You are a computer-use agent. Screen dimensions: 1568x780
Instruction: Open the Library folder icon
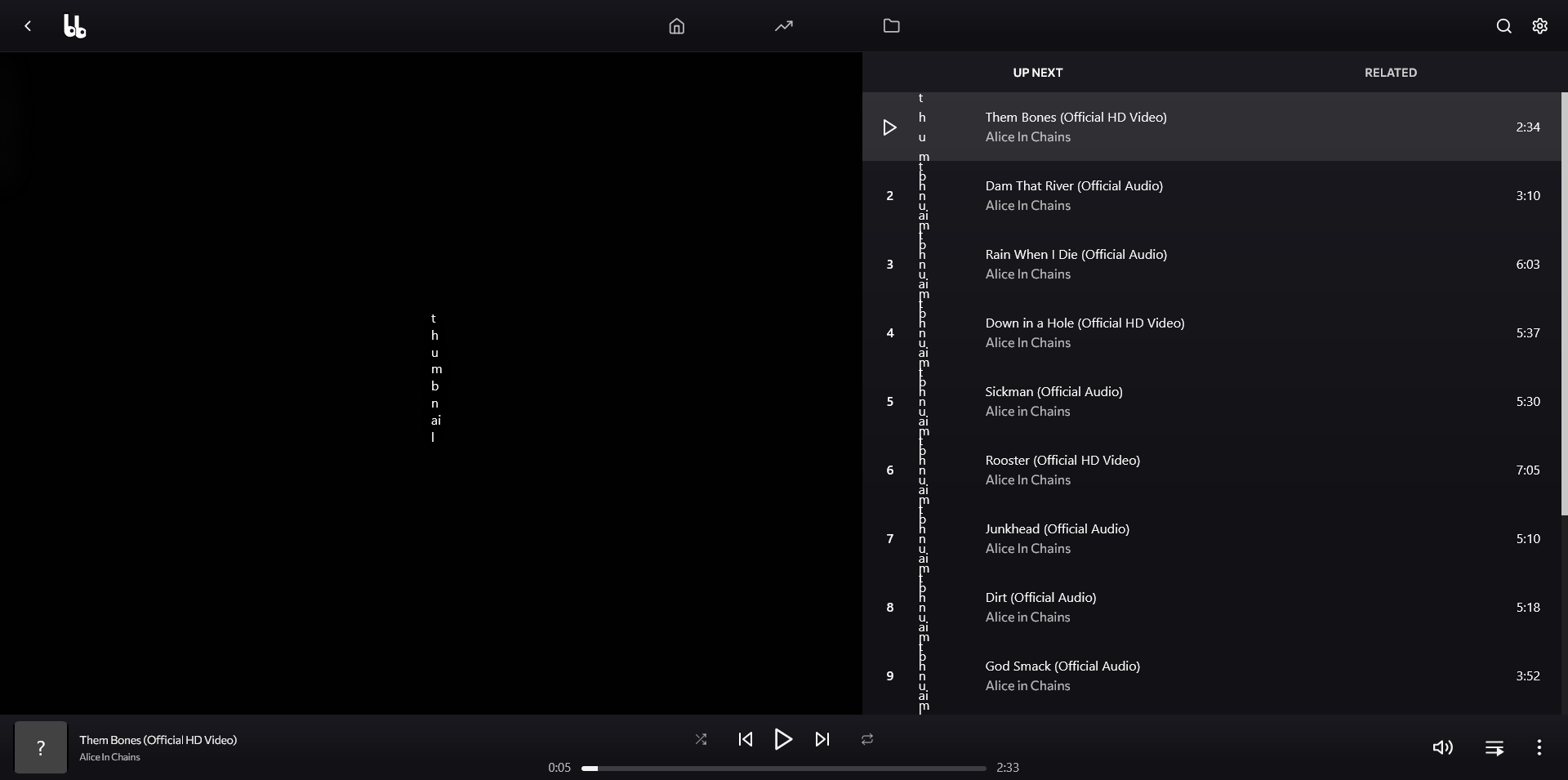pyautogui.click(x=892, y=26)
